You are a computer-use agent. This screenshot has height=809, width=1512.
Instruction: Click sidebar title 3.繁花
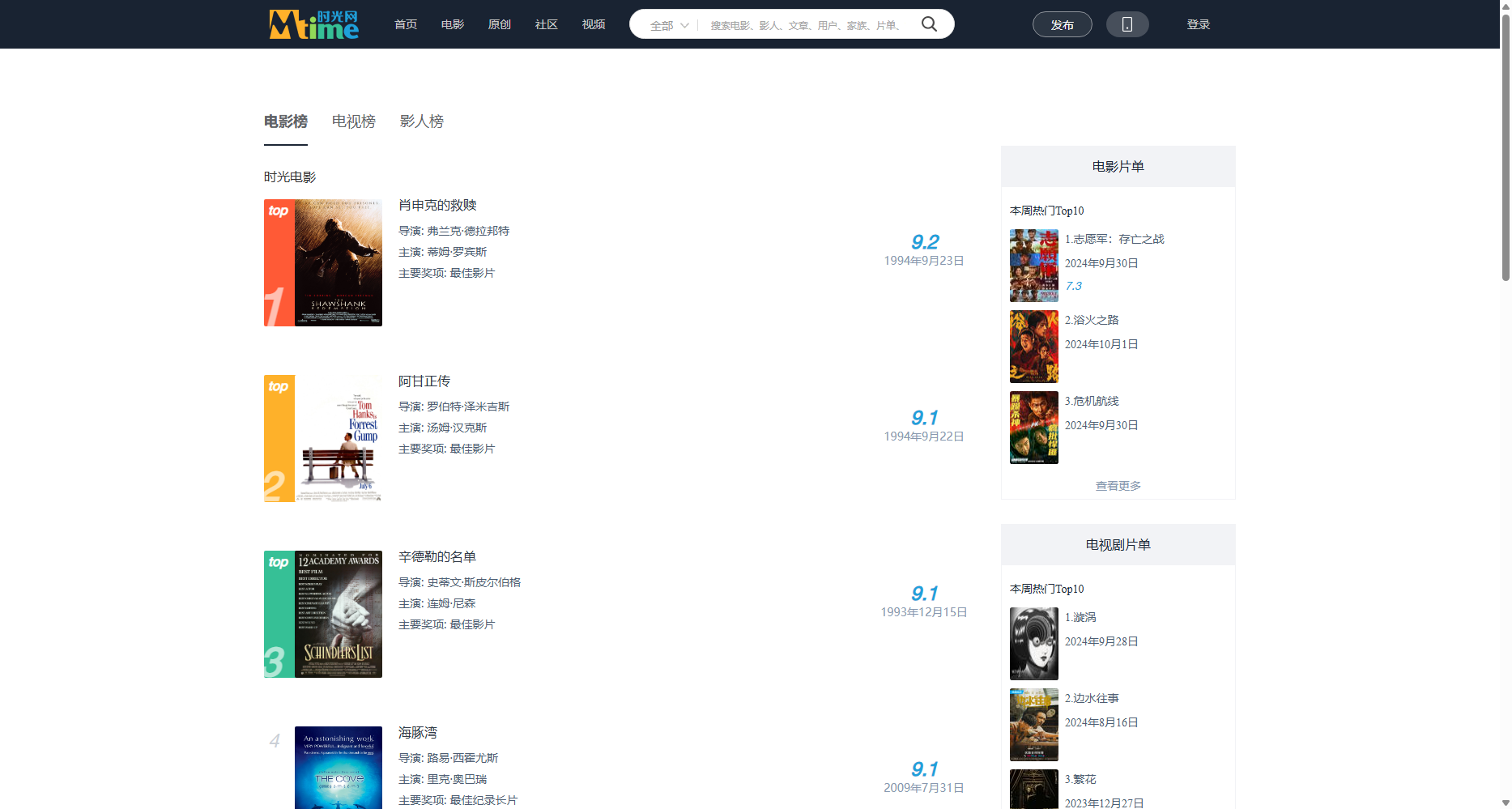[1080, 779]
